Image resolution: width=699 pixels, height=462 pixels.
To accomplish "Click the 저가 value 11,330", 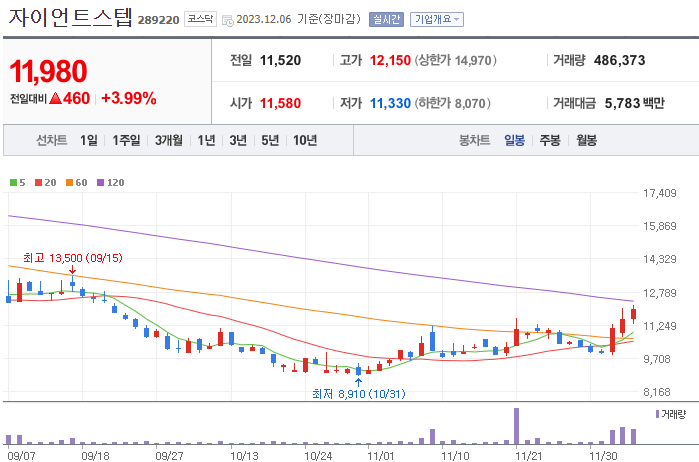I will [390, 103].
